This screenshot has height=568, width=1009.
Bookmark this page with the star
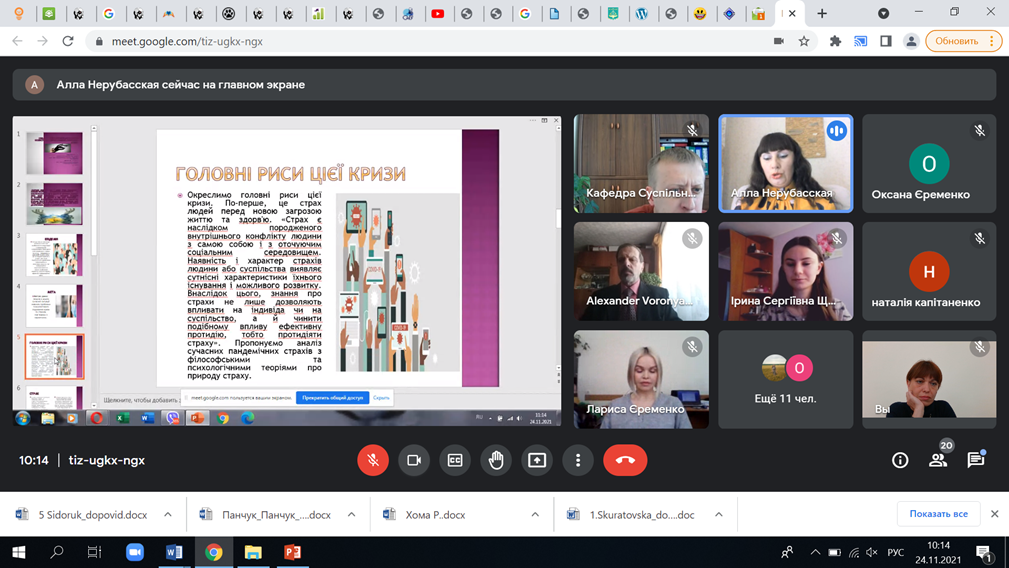coord(804,41)
